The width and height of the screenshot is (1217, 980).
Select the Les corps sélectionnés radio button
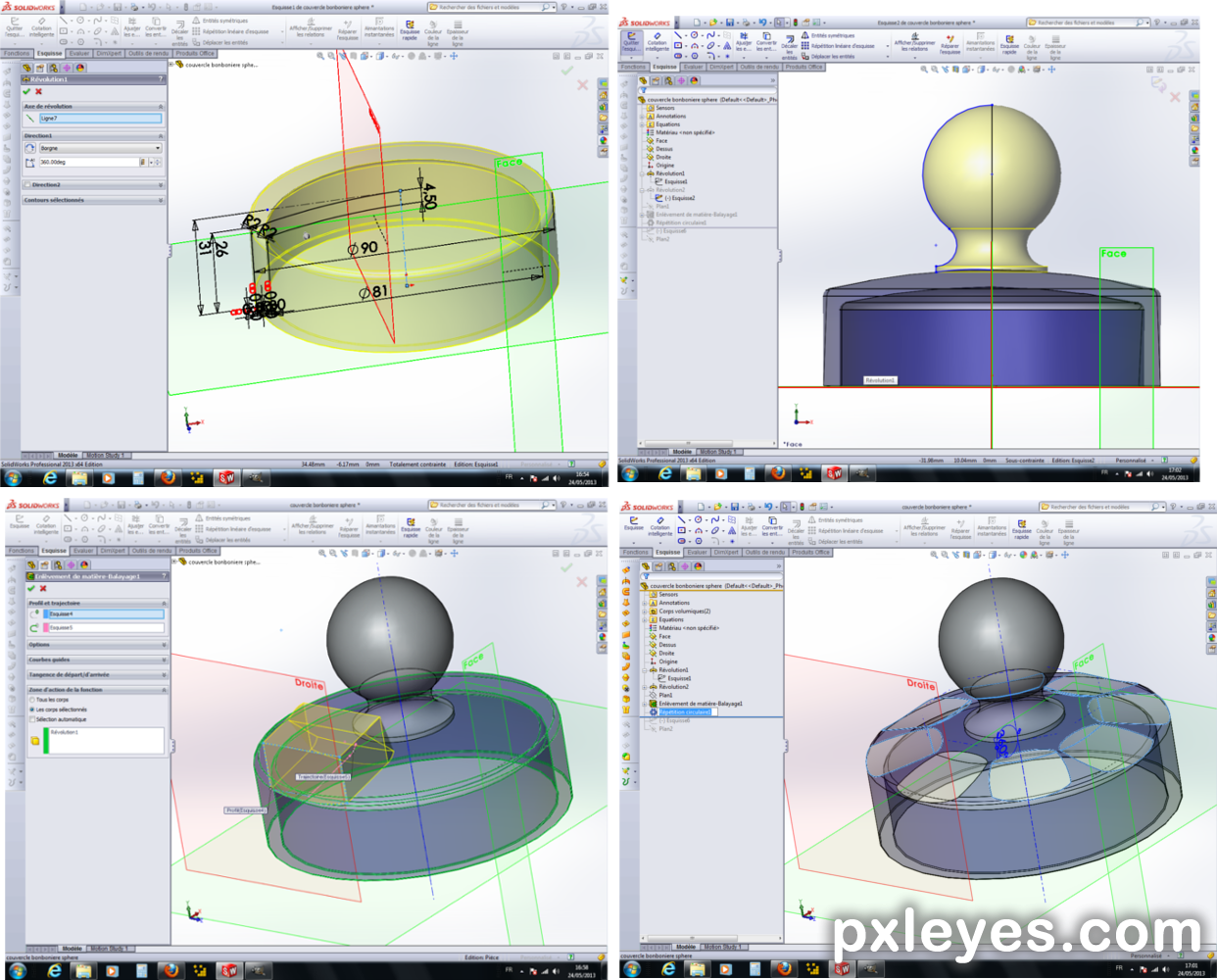[x=31, y=710]
